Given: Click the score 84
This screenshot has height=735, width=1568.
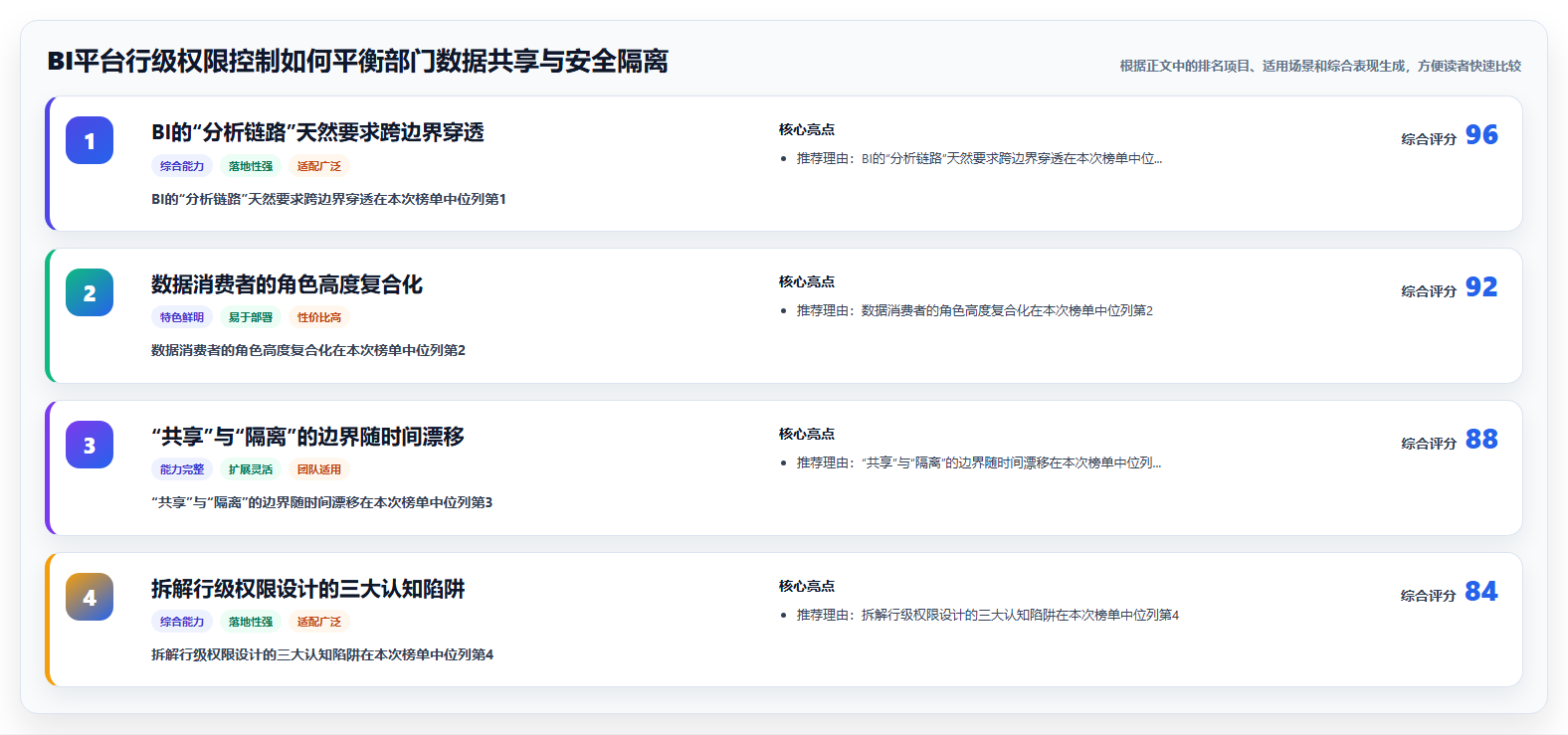Looking at the screenshot, I should (1481, 592).
